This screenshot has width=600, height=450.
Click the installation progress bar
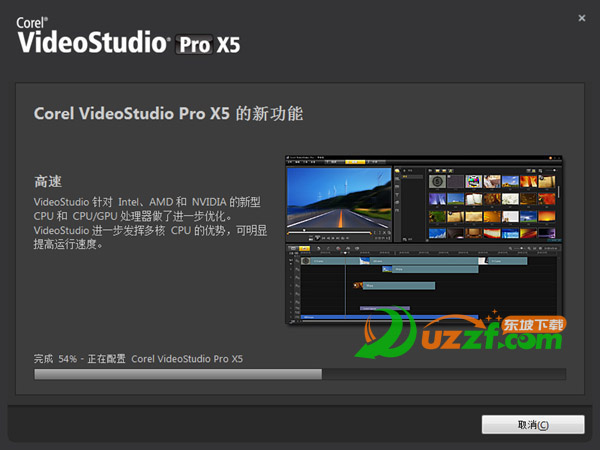pyautogui.click(x=300, y=374)
